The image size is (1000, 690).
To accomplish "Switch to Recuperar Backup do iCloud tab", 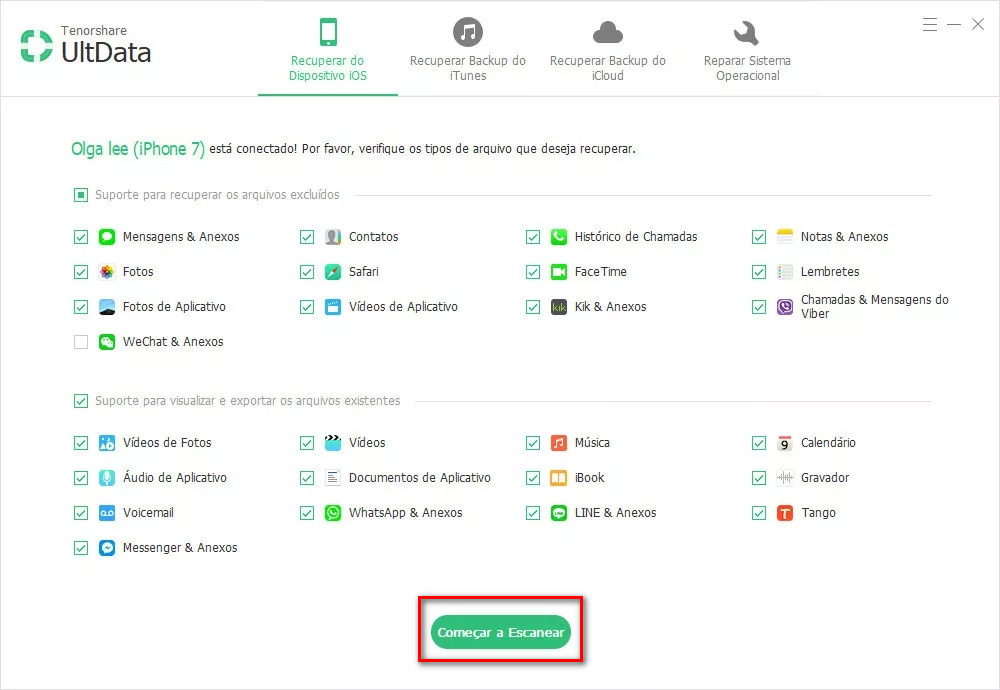I will 608,51.
